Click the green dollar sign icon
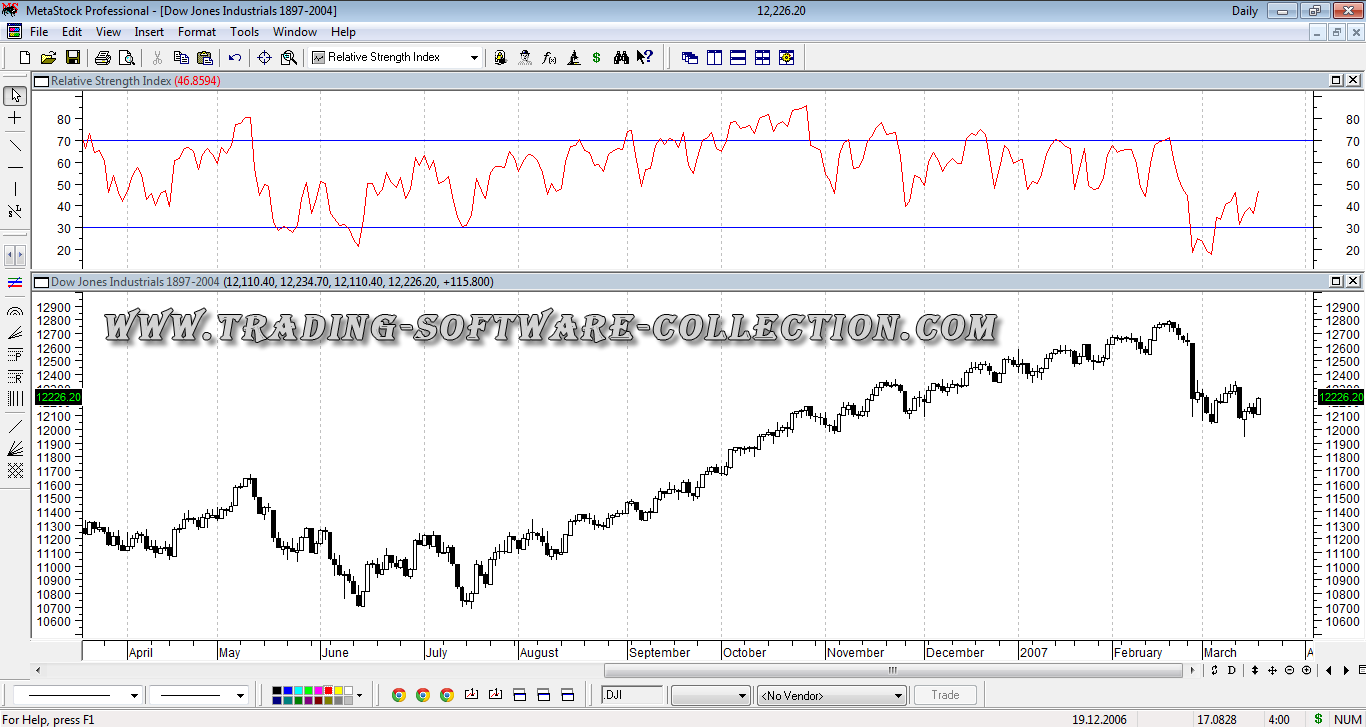 pos(597,58)
